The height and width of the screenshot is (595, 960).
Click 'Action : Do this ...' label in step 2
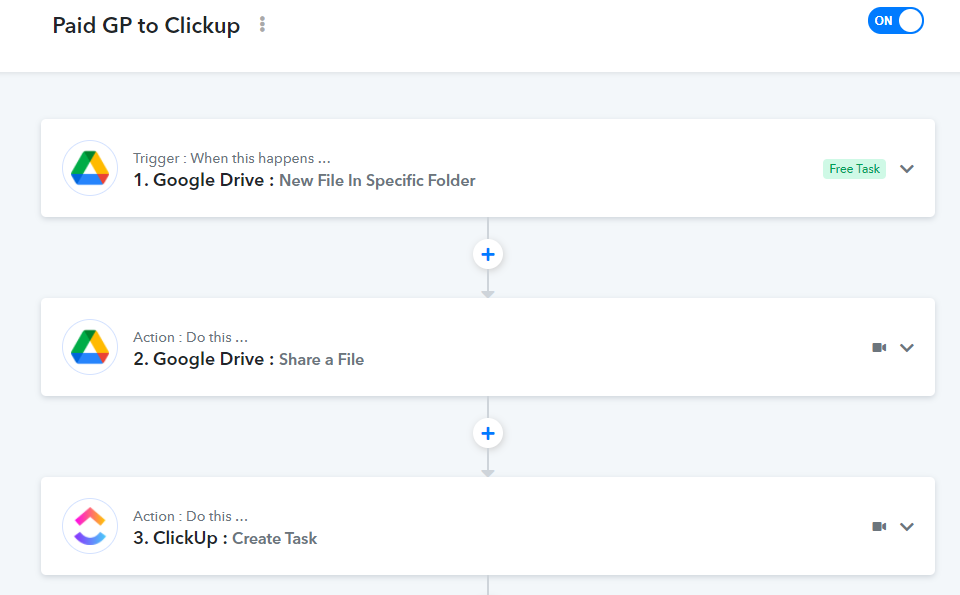[190, 337]
